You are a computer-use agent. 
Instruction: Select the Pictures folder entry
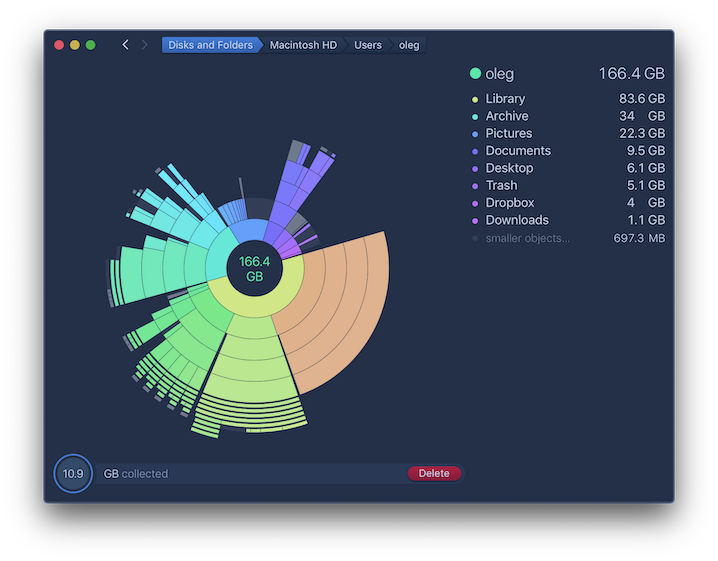[x=508, y=134]
